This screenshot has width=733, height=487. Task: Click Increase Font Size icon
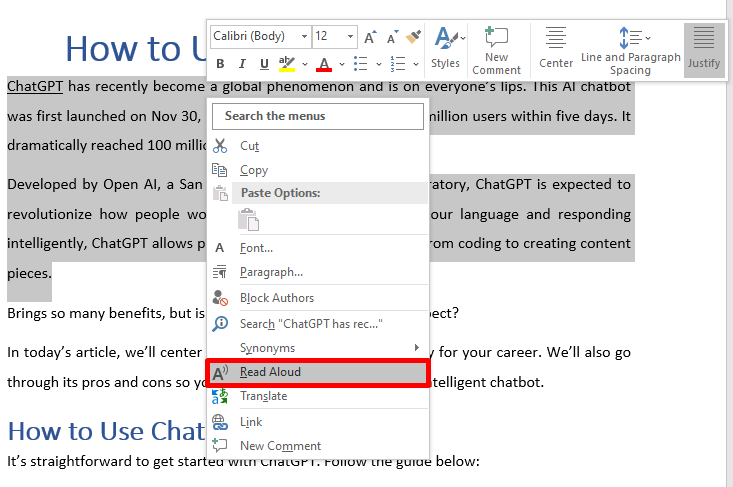[x=370, y=36]
